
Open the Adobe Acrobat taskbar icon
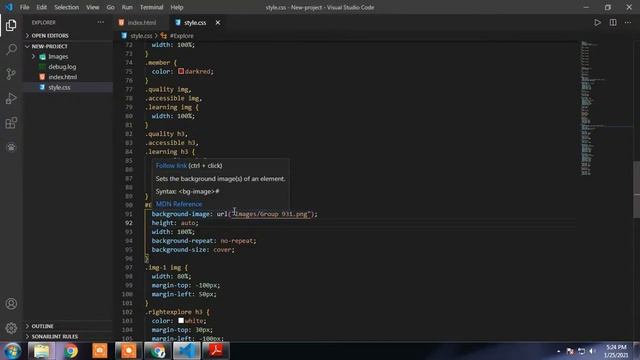(216, 351)
